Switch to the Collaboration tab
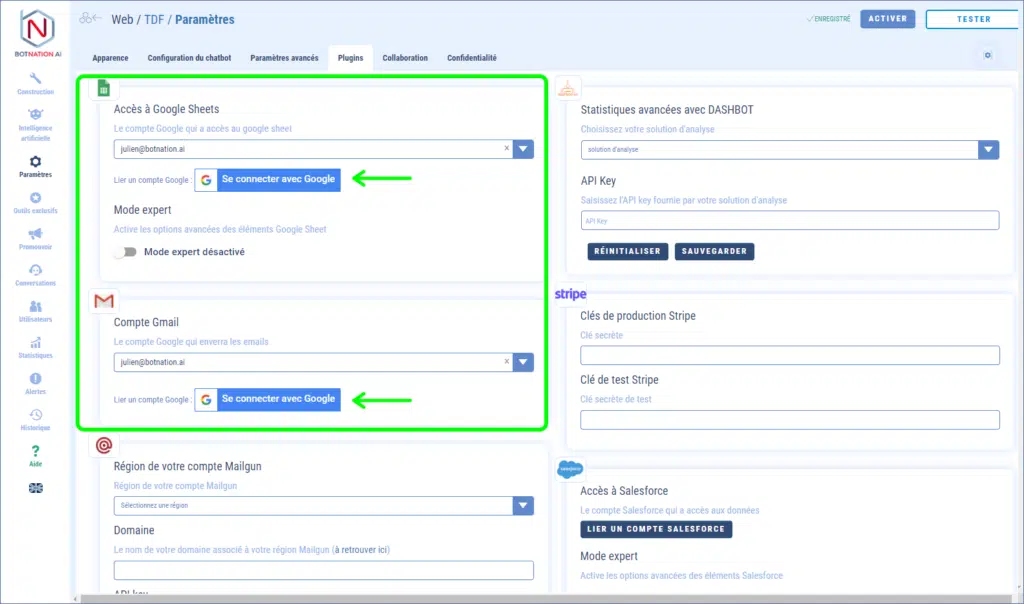Screen dimensions: 1024x604 pos(405,58)
